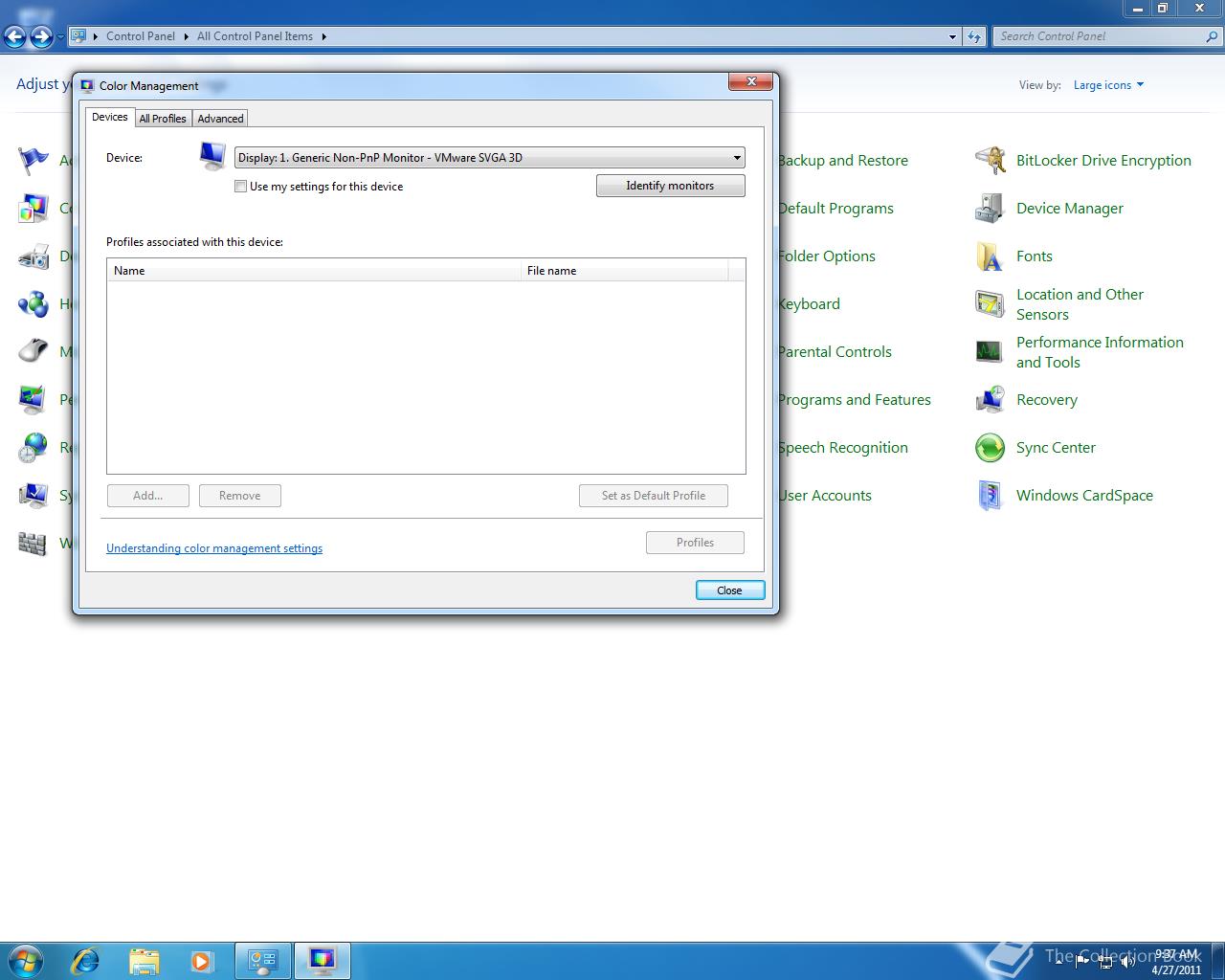This screenshot has width=1225, height=980.
Task: Click All Control Panel Items breadcrumb
Action: click(255, 36)
